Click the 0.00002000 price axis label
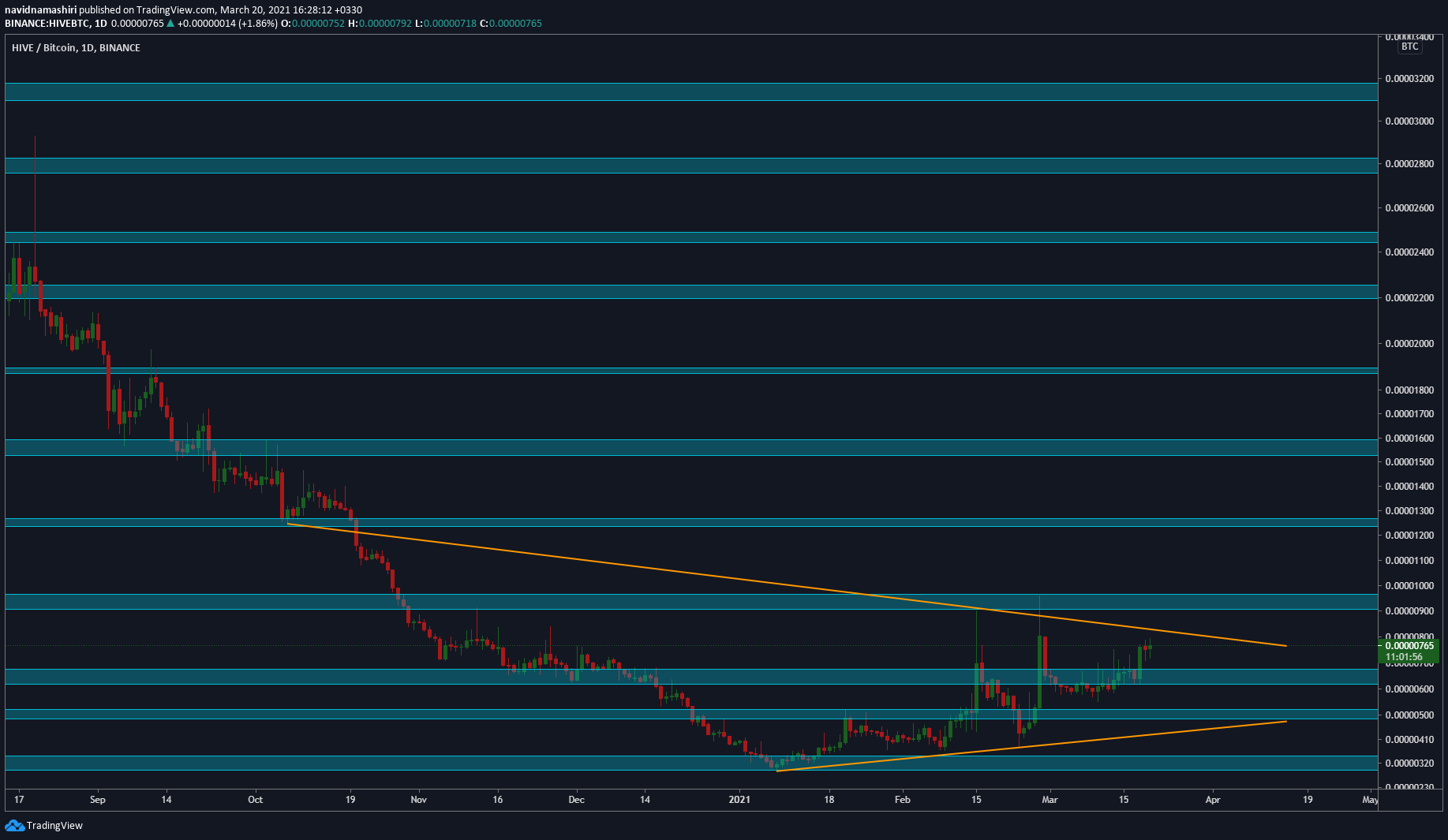Image resolution: width=1448 pixels, height=840 pixels. point(1409,344)
